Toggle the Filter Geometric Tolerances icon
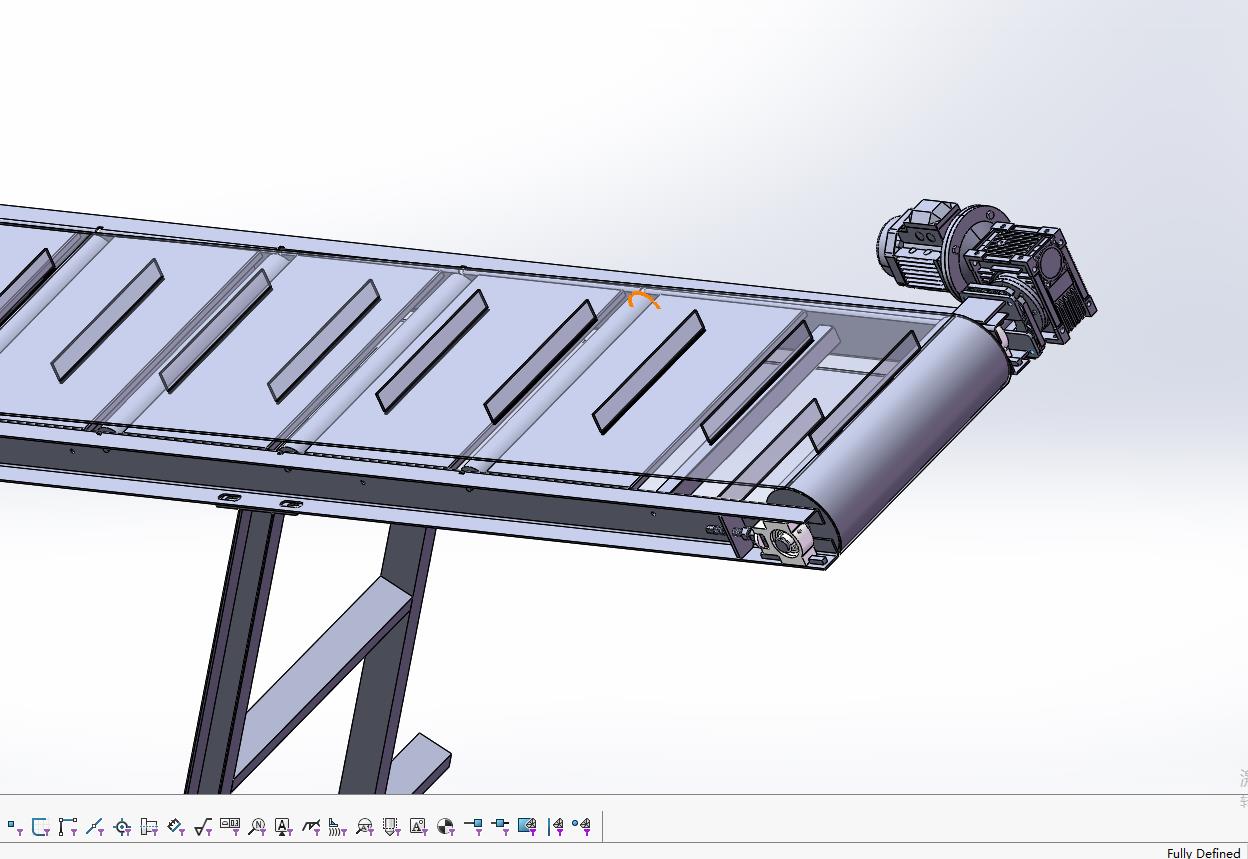The height and width of the screenshot is (859, 1248). pyautogui.click(x=230, y=826)
